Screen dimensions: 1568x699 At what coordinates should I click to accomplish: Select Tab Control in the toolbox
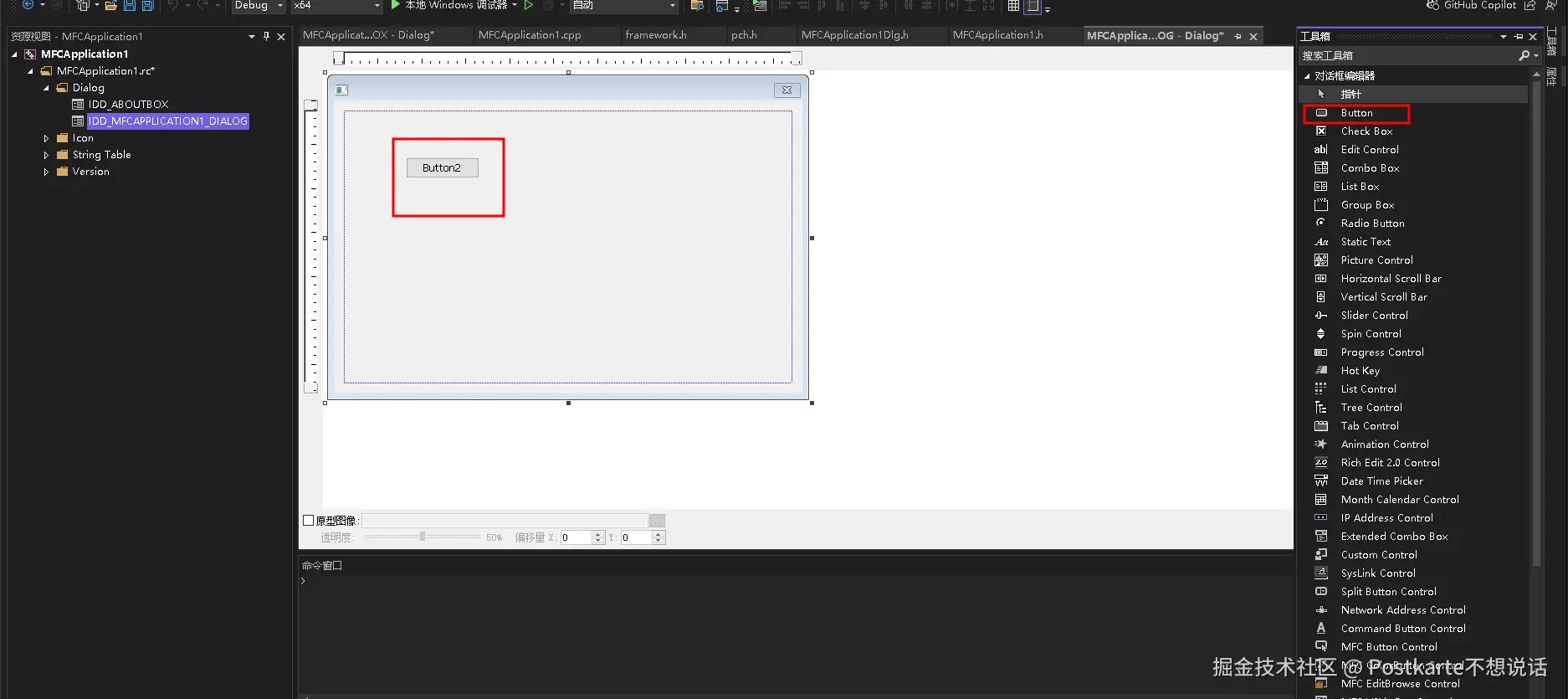(1370, 426)
